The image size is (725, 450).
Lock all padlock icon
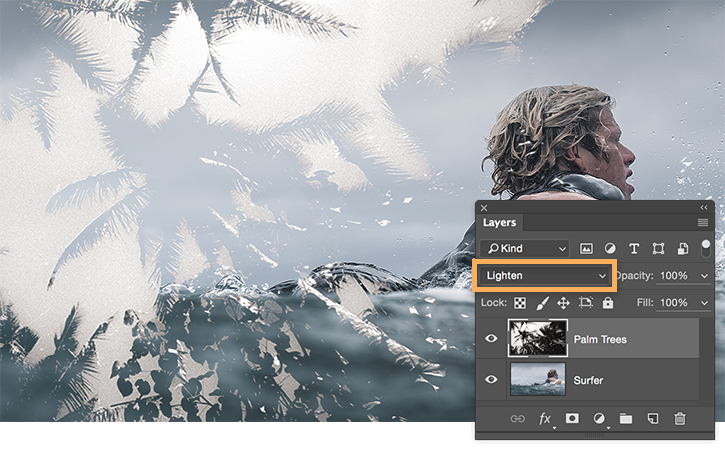click(x=608, y=302)
